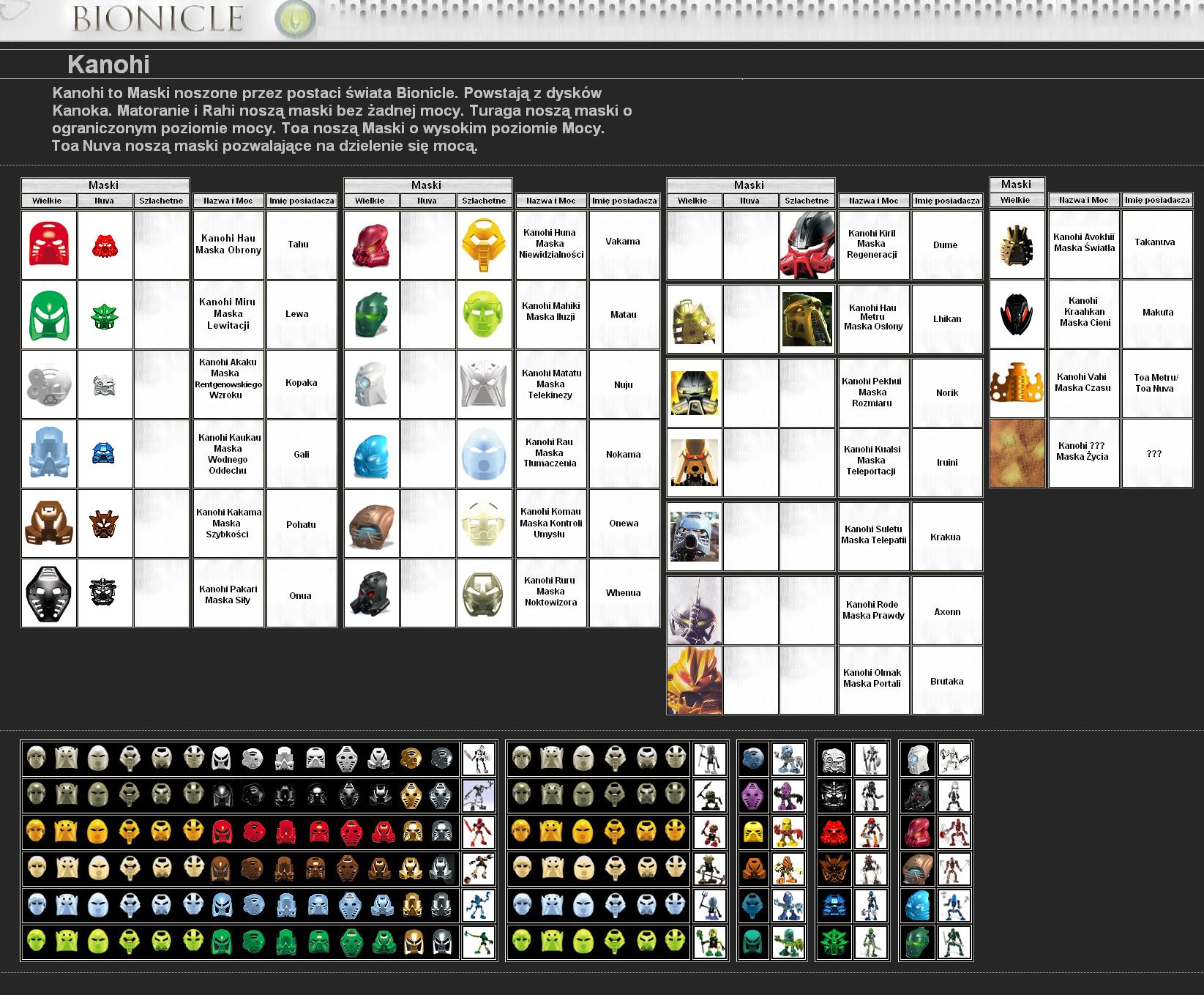1204x995 pixels.
Task: Click the "Kanohi Mahiki Maska Iluzji" cell
Action: [551, 314]
